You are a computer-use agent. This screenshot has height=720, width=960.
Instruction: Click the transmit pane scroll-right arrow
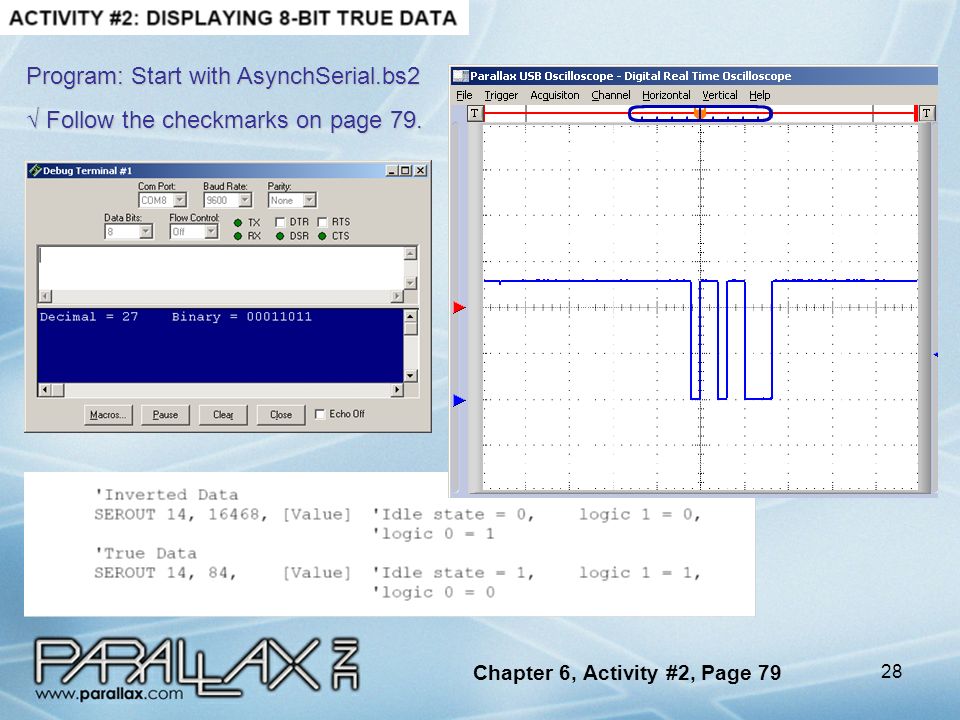pyautogui.click(x=397, y=296)
